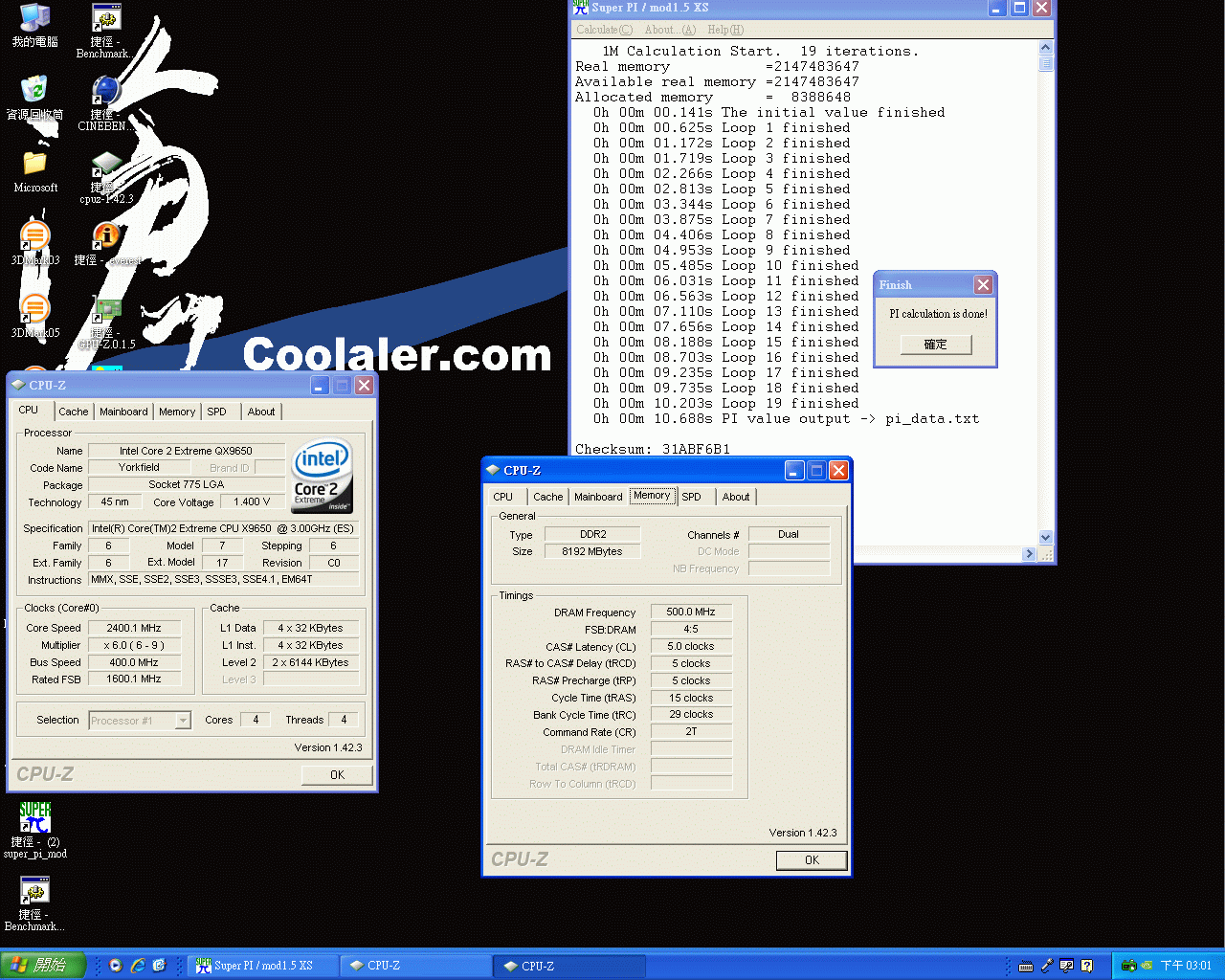
Task: Launch the everest desktop shortcut
Action: pos(106,243)
